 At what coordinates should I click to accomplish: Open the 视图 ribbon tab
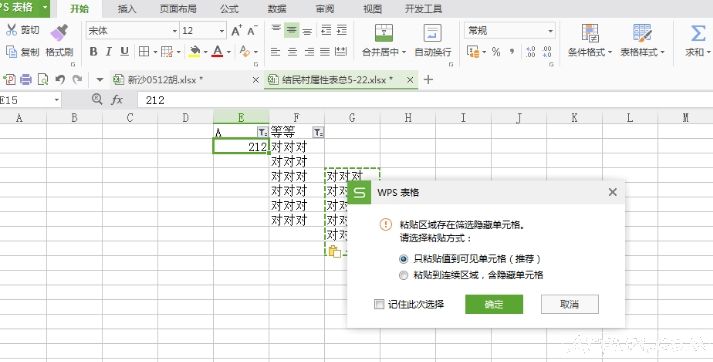(x=372, y=9)
